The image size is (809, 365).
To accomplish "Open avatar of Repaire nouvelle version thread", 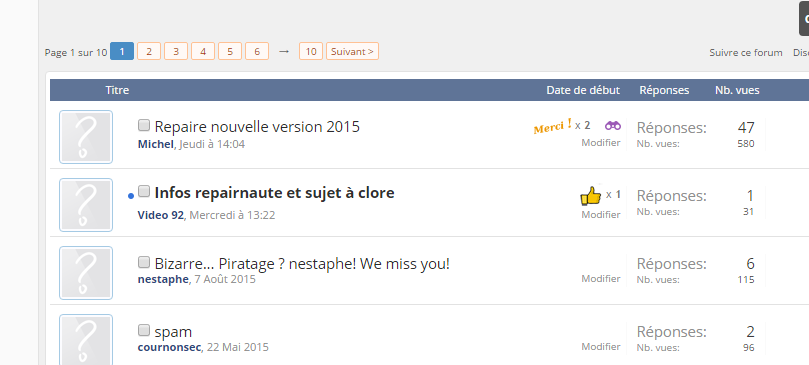I will [86, 137].
